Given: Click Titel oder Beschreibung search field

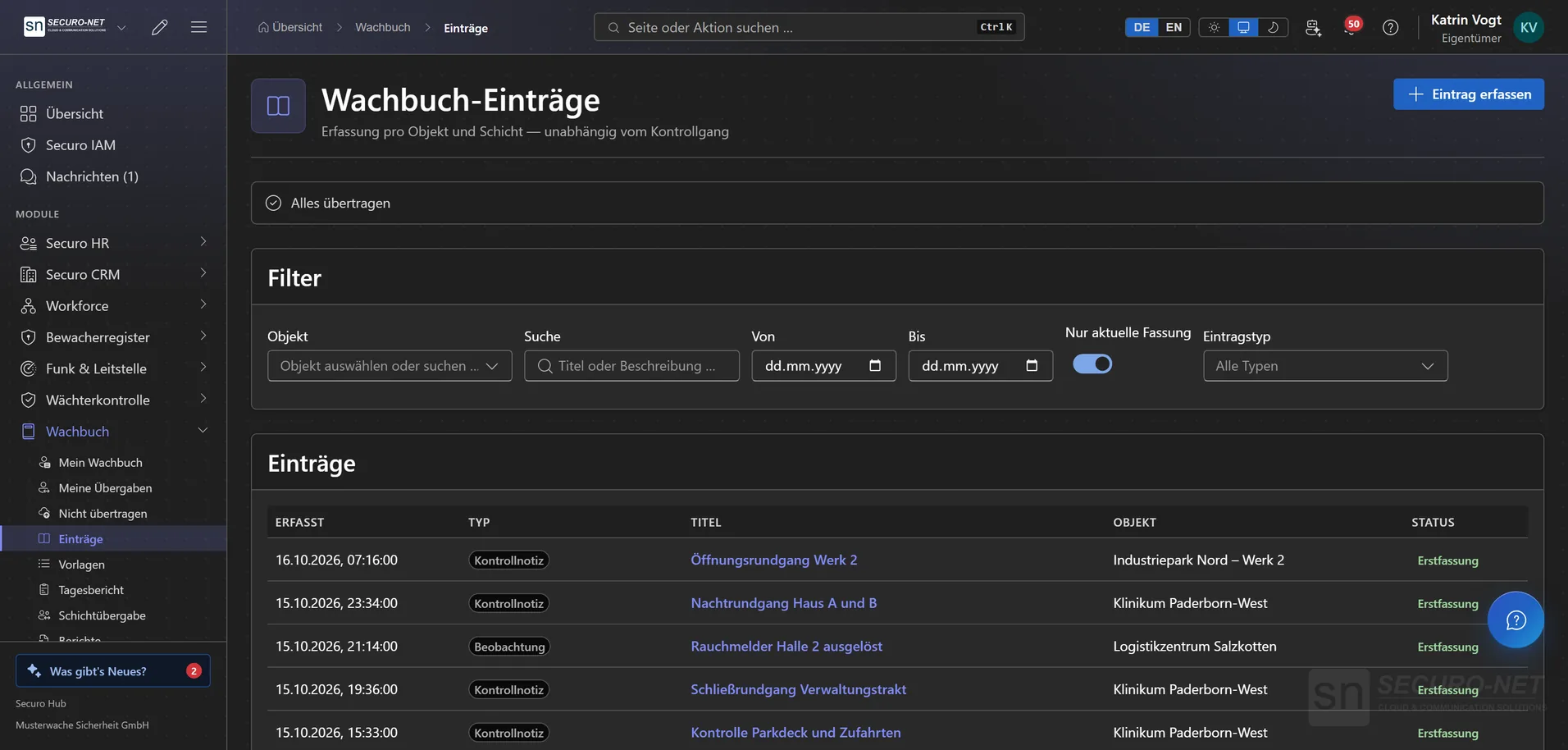Looking at the screenshot, I should tap(631, 366).
